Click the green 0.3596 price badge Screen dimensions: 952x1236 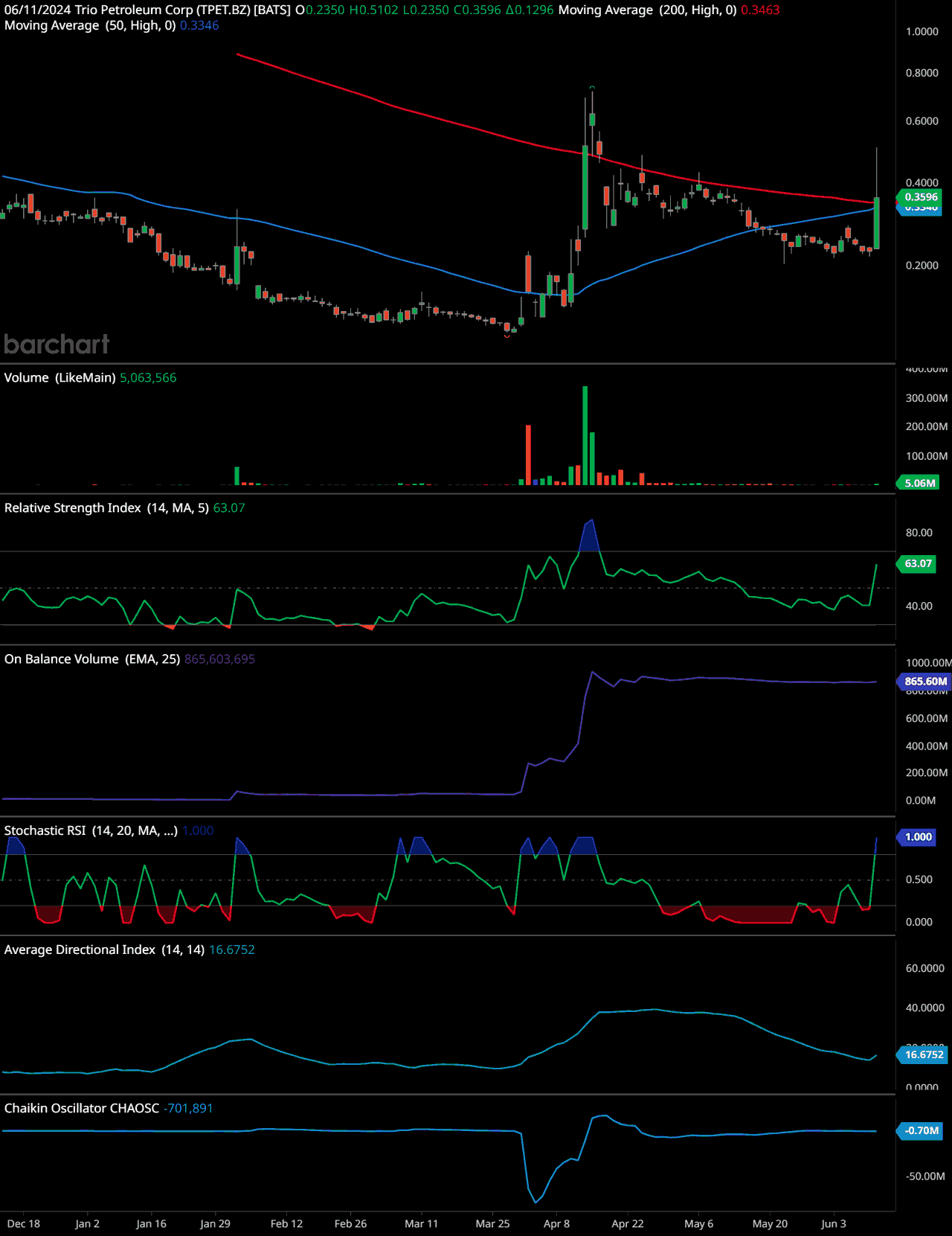click(920, 197)
